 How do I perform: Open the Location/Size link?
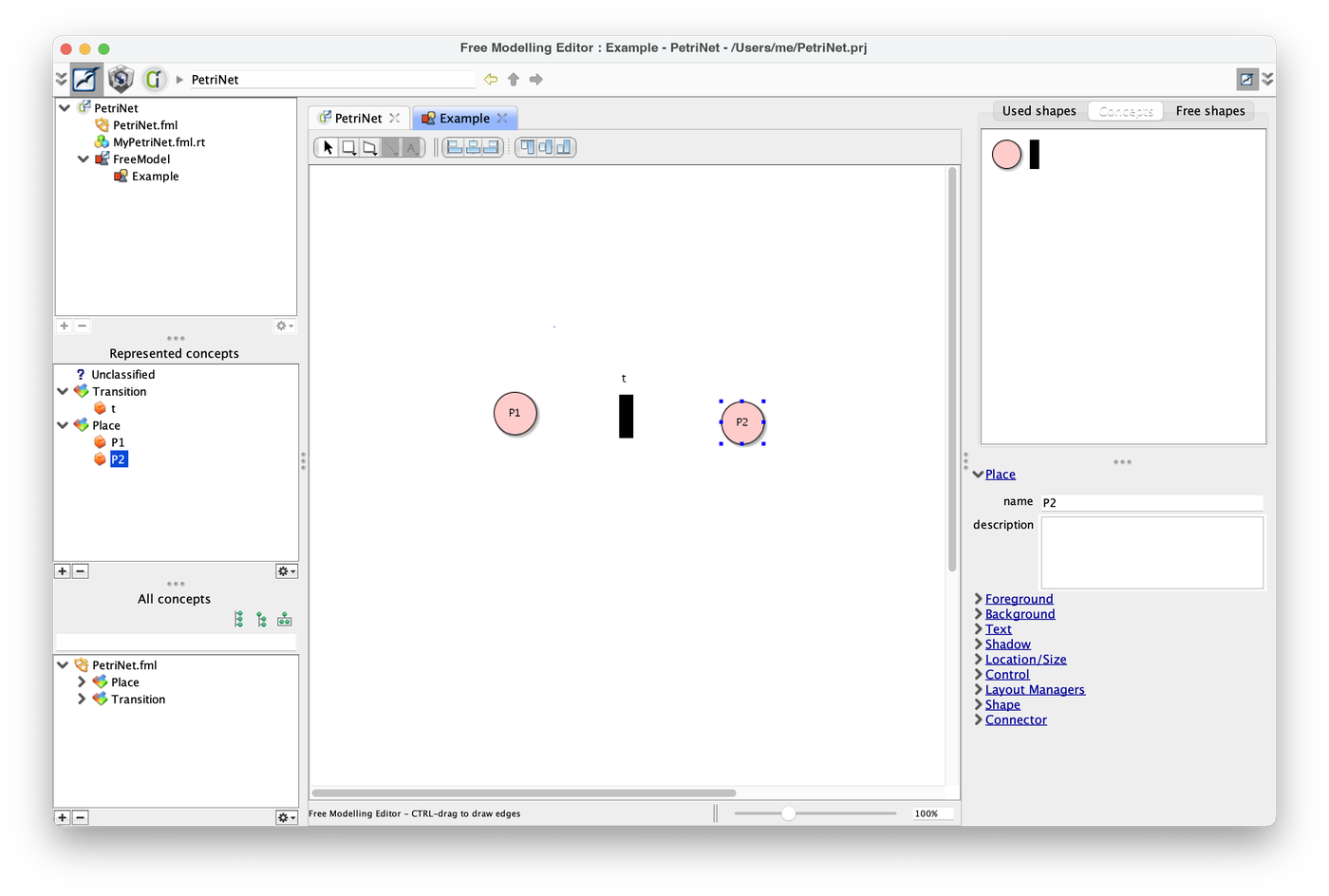click(x=1026, y=660)
